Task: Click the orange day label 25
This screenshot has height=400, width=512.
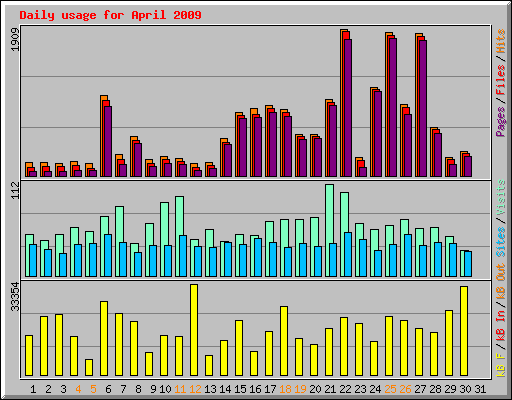Action: (390, 389)
